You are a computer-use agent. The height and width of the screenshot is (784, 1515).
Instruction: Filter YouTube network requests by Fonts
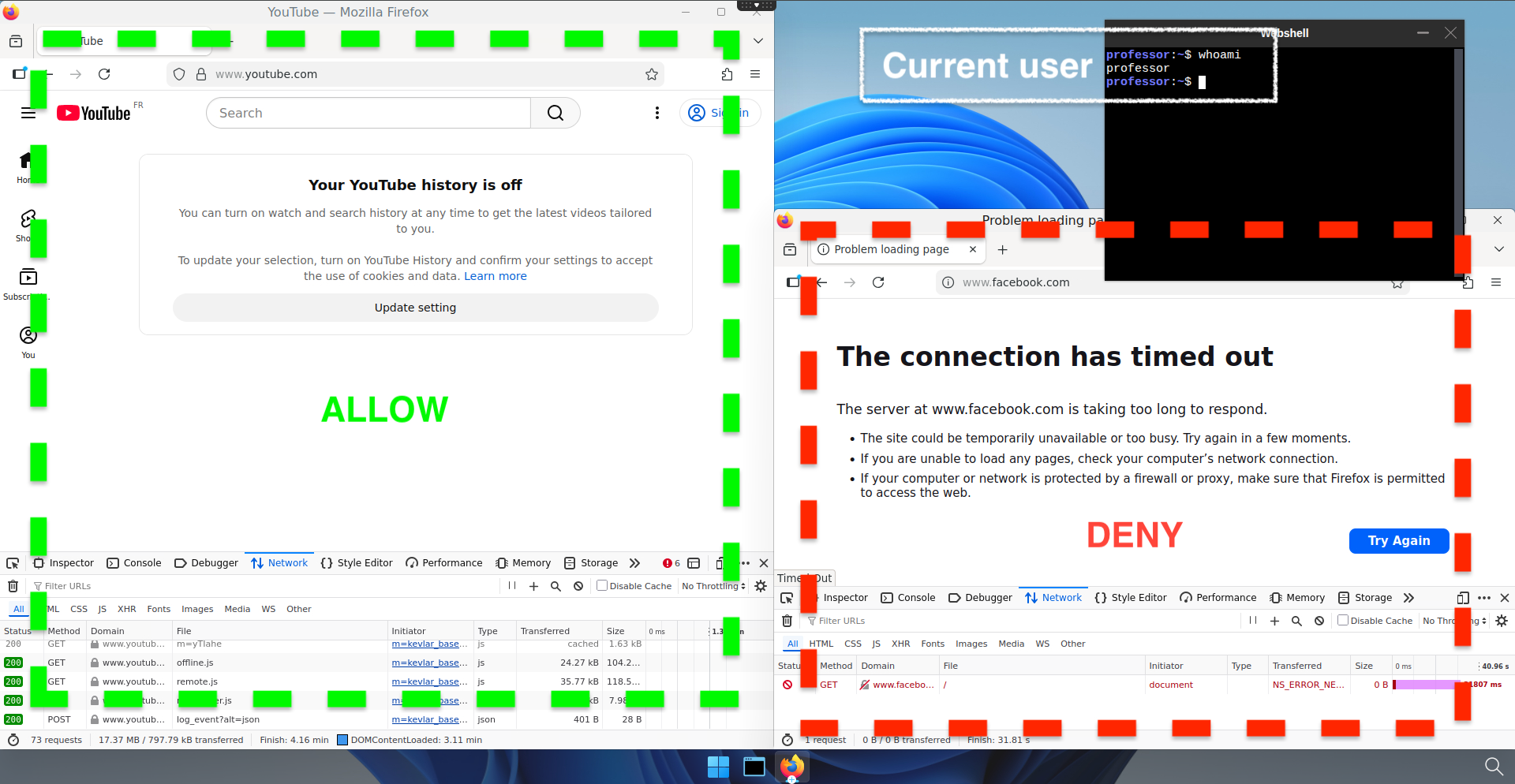(159, 609)
